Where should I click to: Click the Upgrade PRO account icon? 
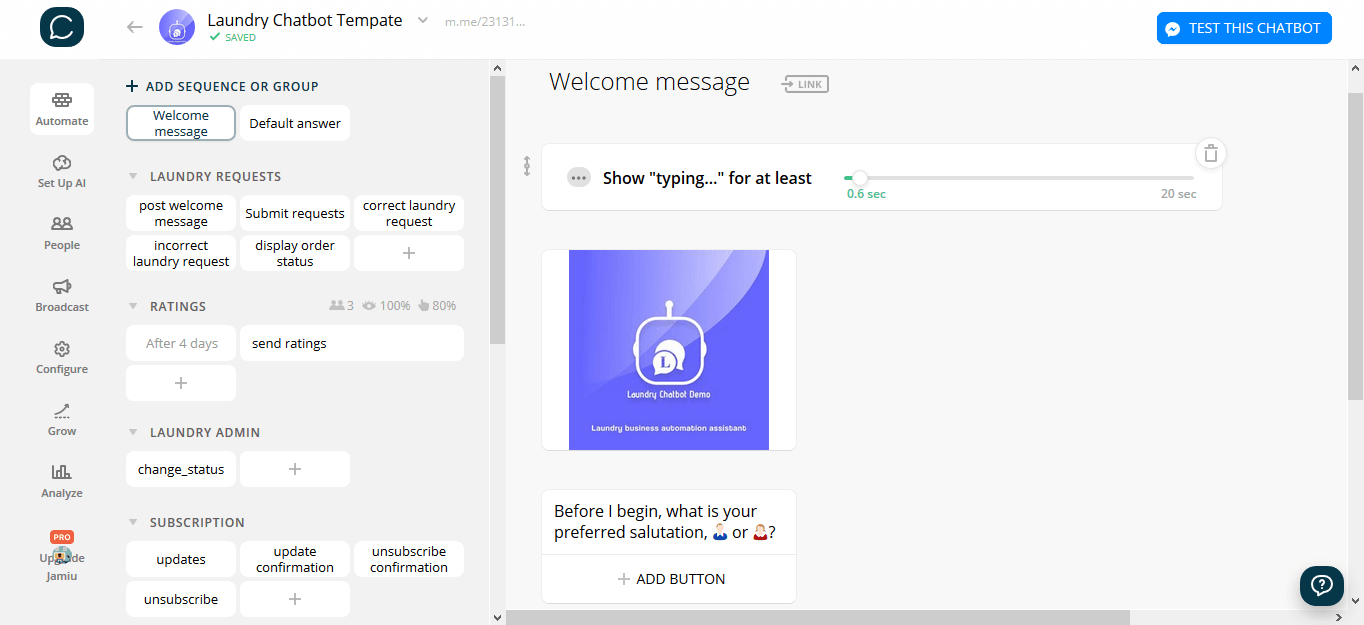pyautogui.click(x=62, y=556)
